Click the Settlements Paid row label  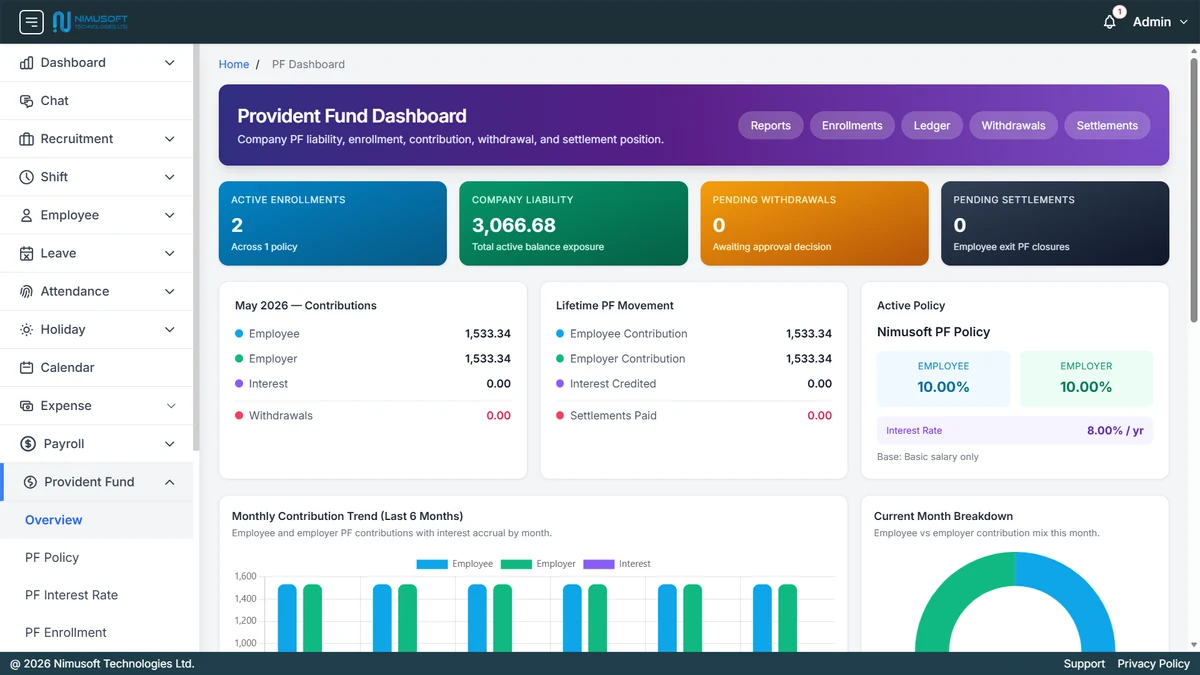click(613, 416)
